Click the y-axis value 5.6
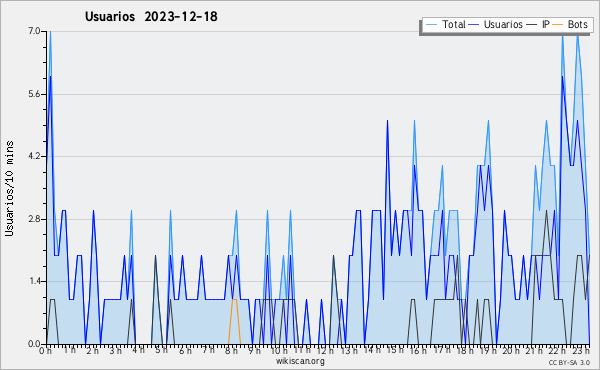600x370 pixels. coord(34,94)
